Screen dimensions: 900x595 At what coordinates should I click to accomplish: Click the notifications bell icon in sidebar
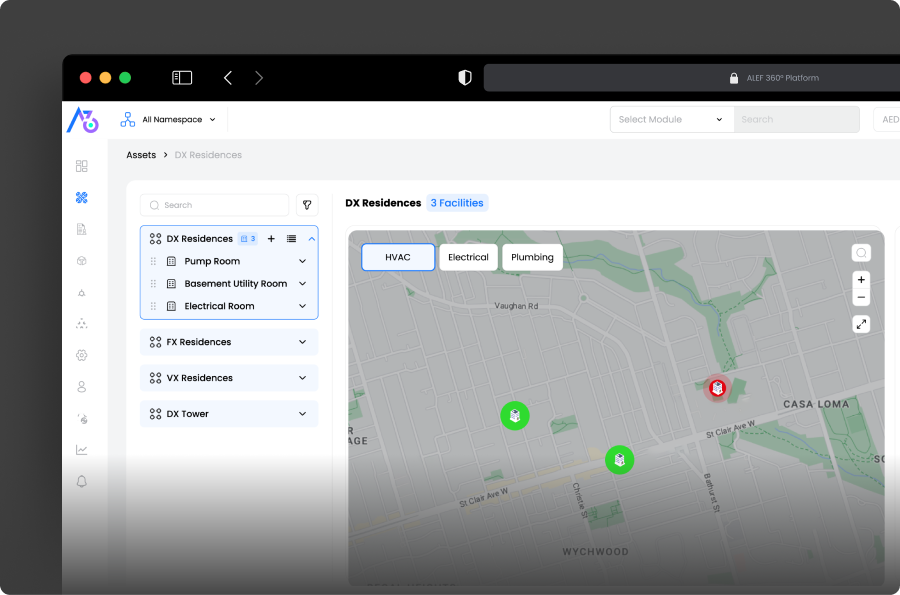pyautogui.click(x=82, y=482)
